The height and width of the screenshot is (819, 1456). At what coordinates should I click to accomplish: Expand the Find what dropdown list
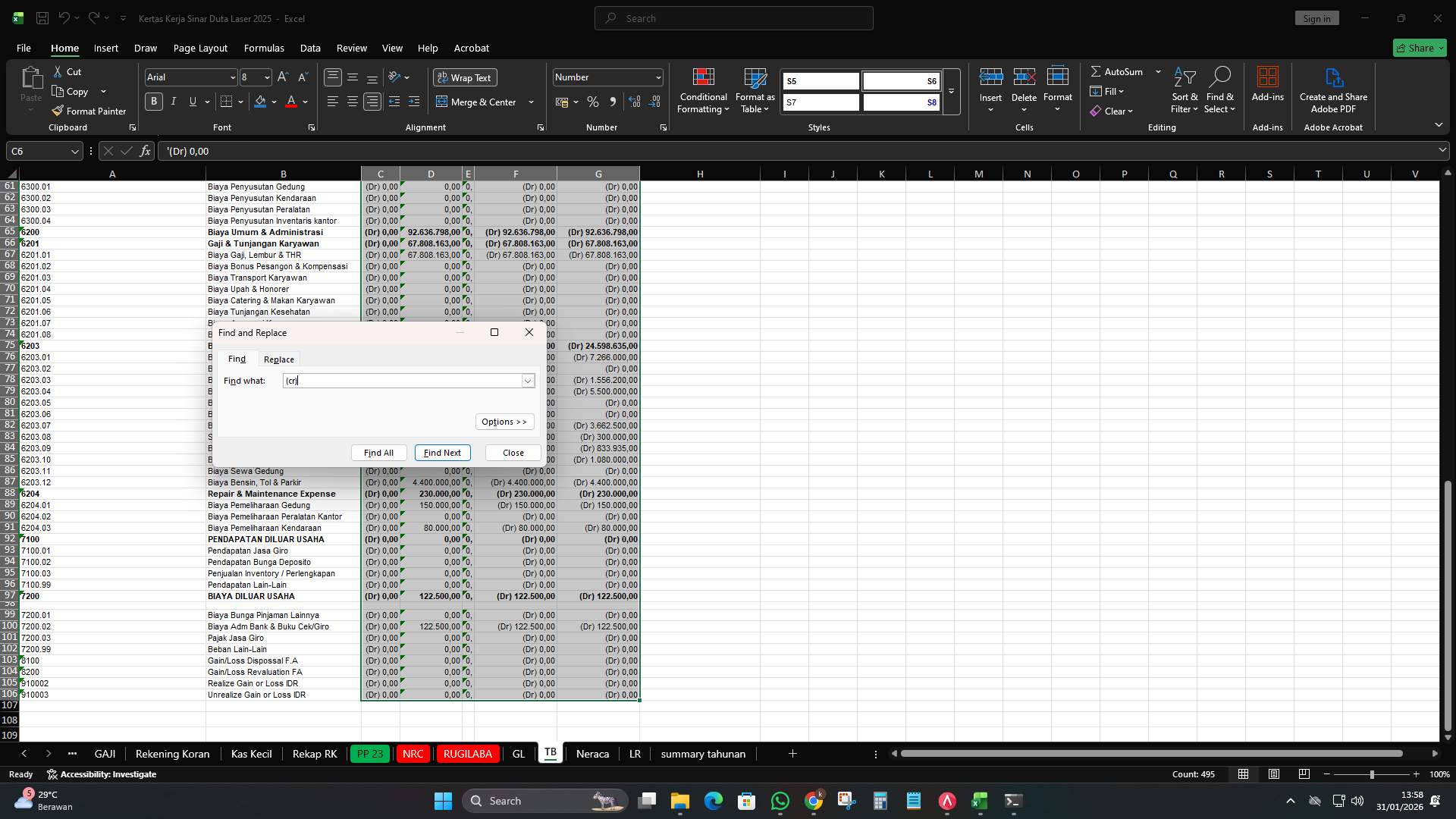tap(528, 381)
